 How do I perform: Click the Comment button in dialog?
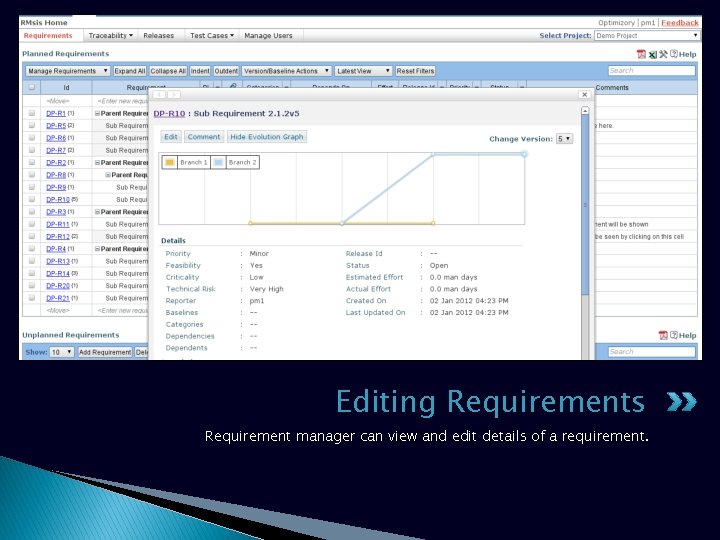pos(204,137)
